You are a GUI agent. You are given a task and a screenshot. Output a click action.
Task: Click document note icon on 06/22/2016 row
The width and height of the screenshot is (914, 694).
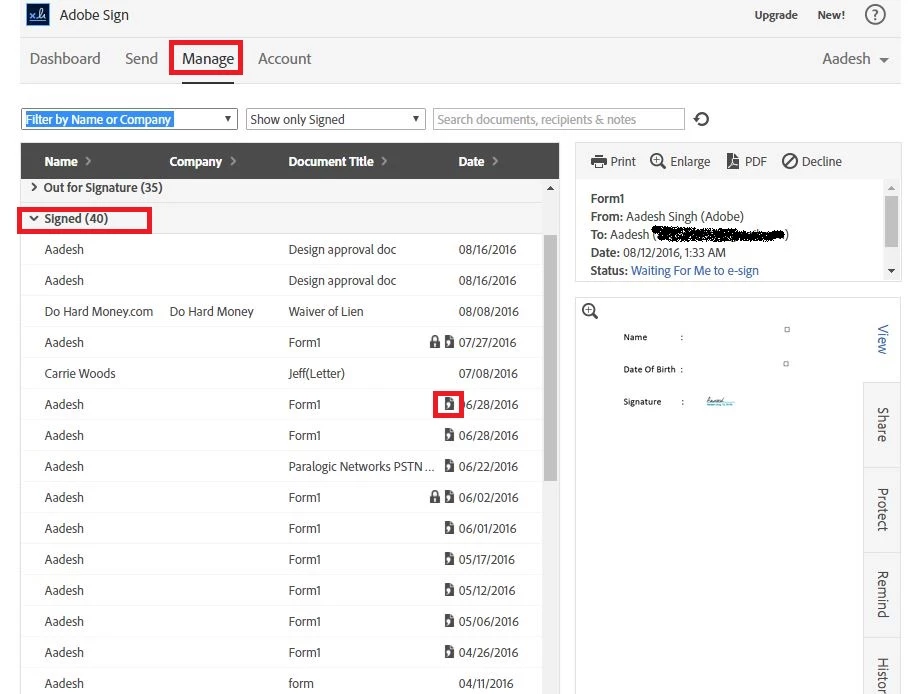pos(449,466)
